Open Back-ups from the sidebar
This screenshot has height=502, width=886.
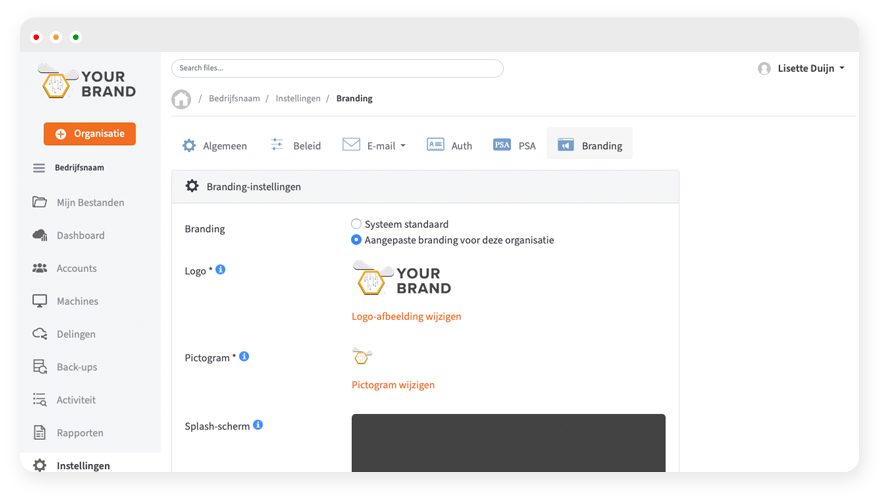[x=77, y=367]
